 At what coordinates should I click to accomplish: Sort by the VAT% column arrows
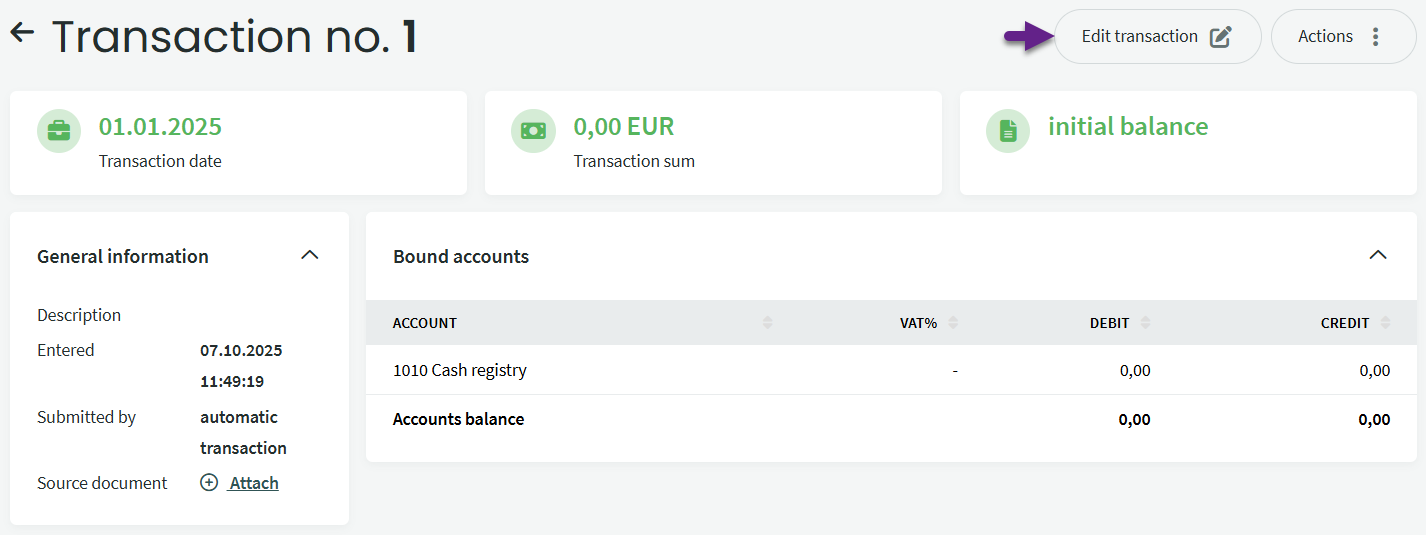pyautogui.click(x=953, y=323)
